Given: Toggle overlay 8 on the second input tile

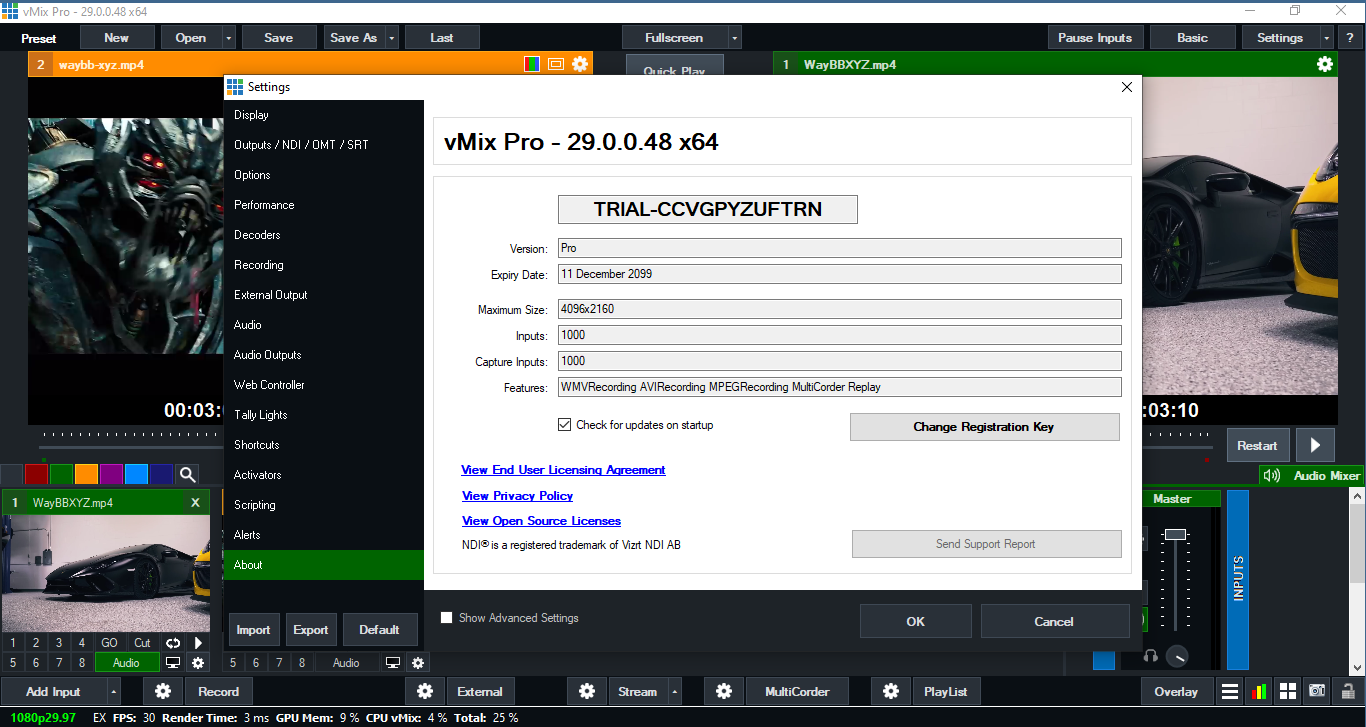Looking at the screenshot, I should click(x=301, y=662).
